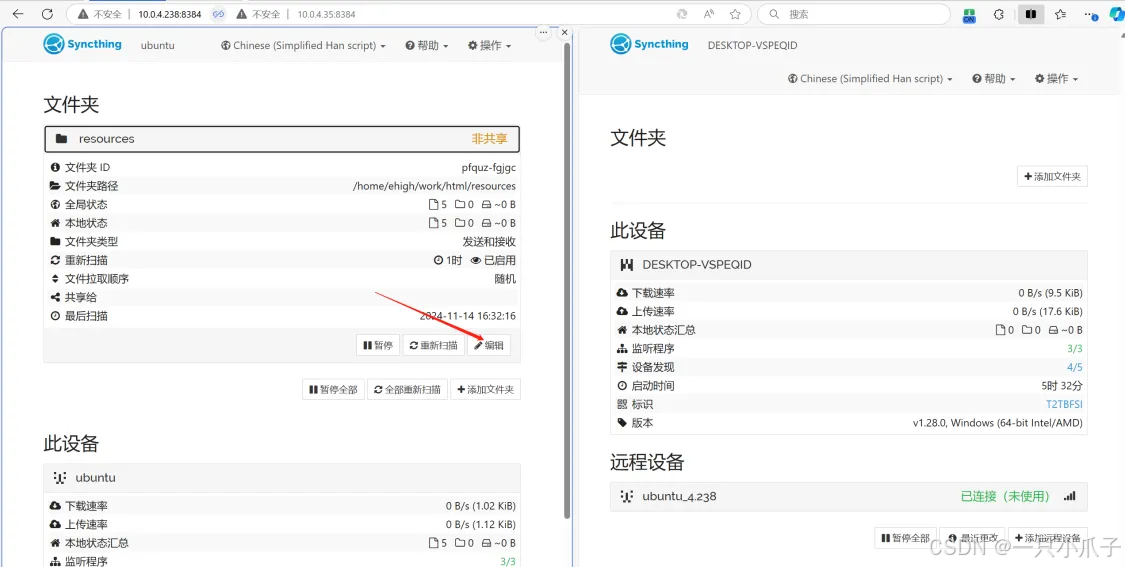Click the device ID T2TBFSI
Image resolution: width=1125 pixels, height=567 pixels.
(1064, 404)
